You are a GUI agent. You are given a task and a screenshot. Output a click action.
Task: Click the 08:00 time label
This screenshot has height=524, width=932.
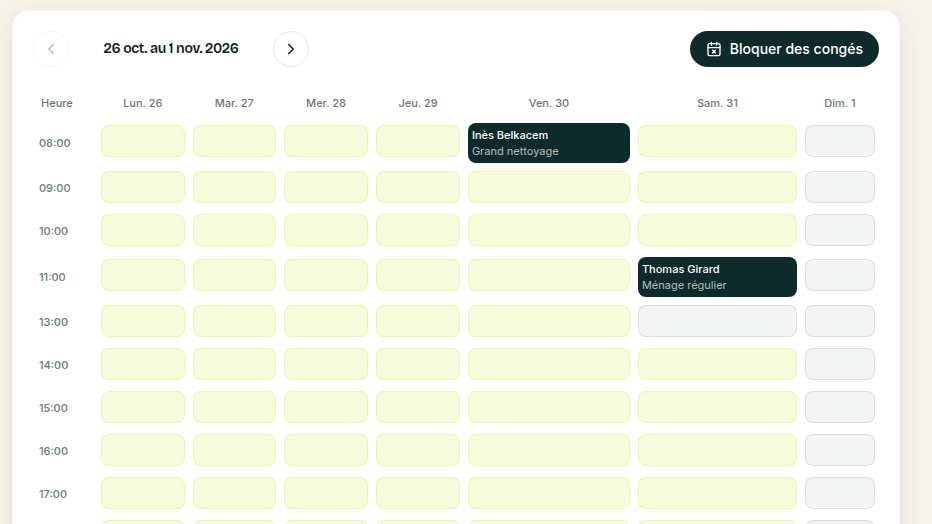click(x=55, y=143)
